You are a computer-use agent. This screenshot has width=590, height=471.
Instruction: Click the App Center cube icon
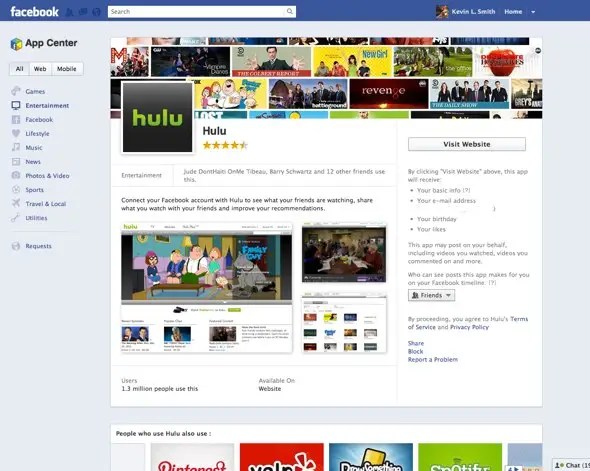[x=16, y=44]
